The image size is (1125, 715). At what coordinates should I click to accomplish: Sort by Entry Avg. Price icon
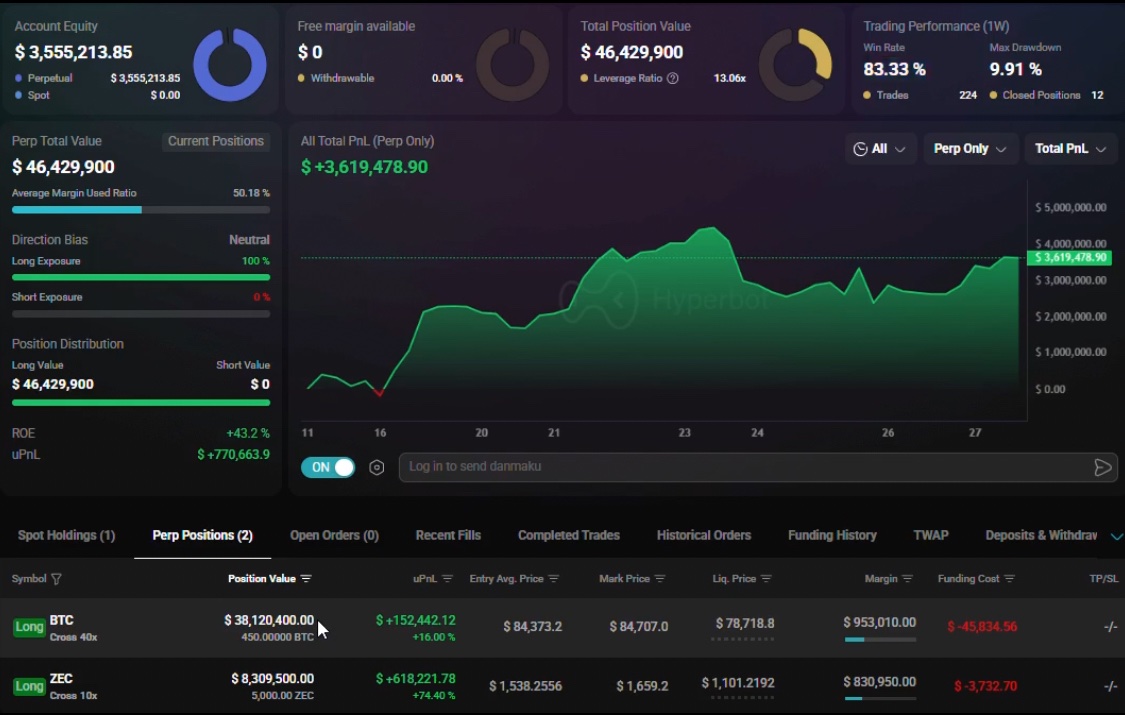coord(554,579)
